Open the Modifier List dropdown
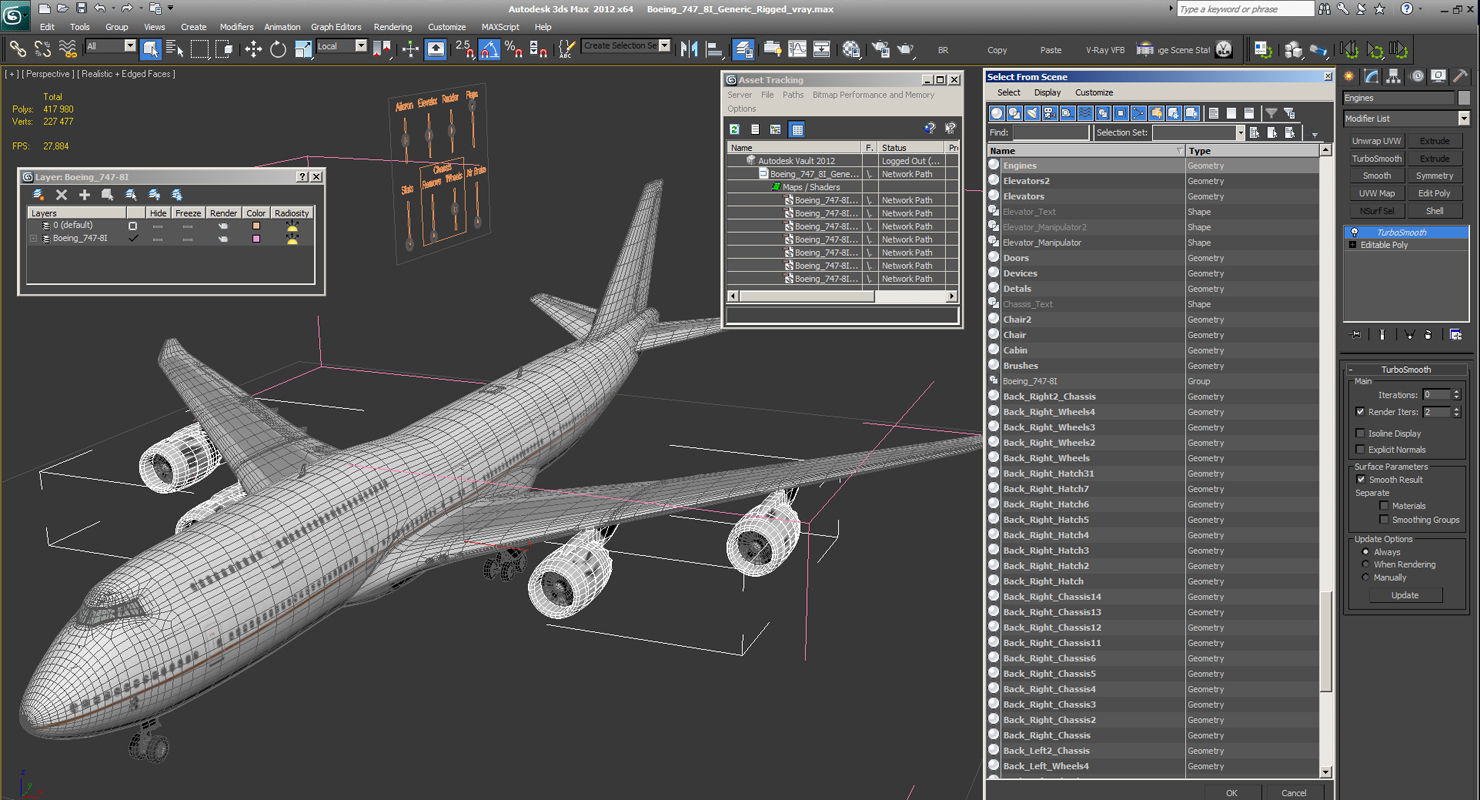1480x800 pixels. [x=1464, y=118]
